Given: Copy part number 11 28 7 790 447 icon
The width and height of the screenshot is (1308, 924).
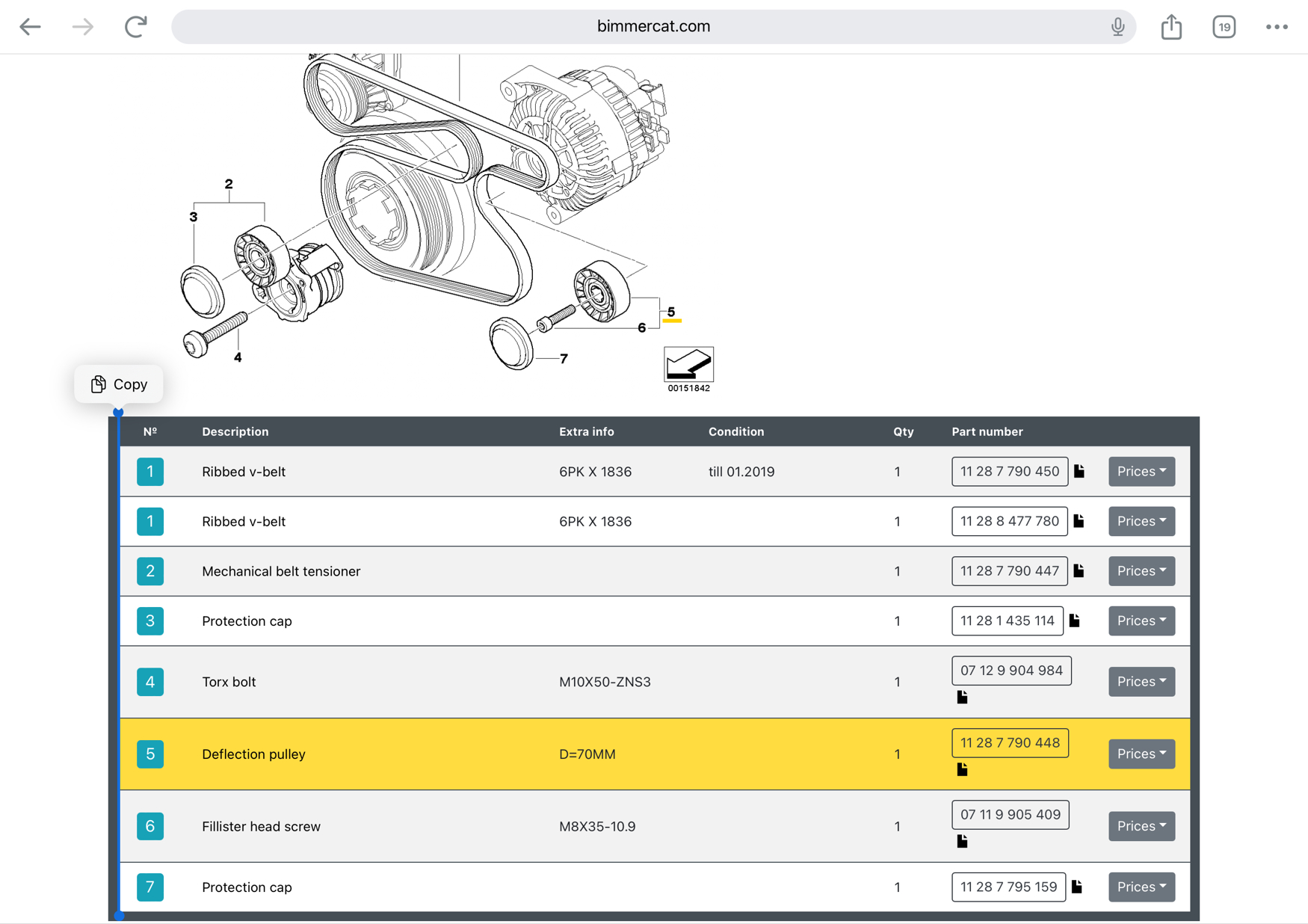Looking at the screenshot, I should point(1079,571).
